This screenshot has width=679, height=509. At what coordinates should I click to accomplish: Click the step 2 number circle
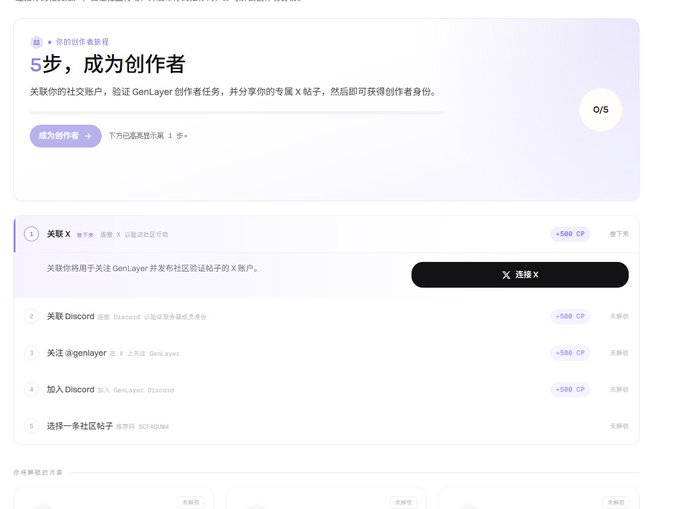point(31,316)
